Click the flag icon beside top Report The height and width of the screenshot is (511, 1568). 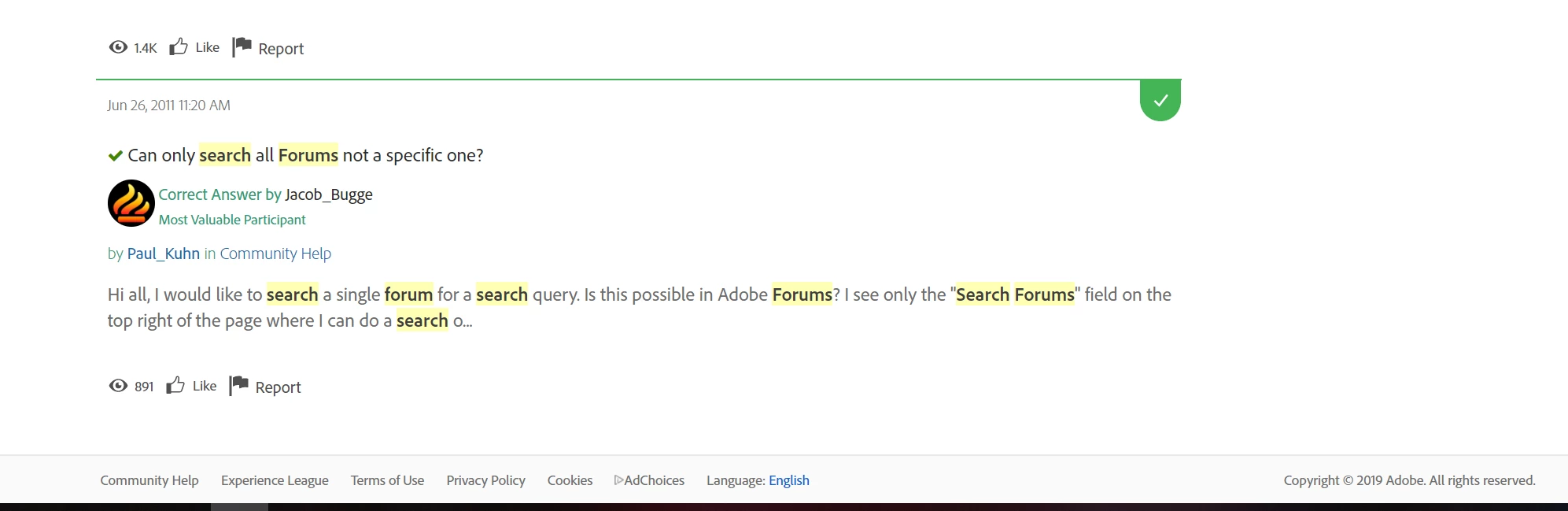[242, 47]
